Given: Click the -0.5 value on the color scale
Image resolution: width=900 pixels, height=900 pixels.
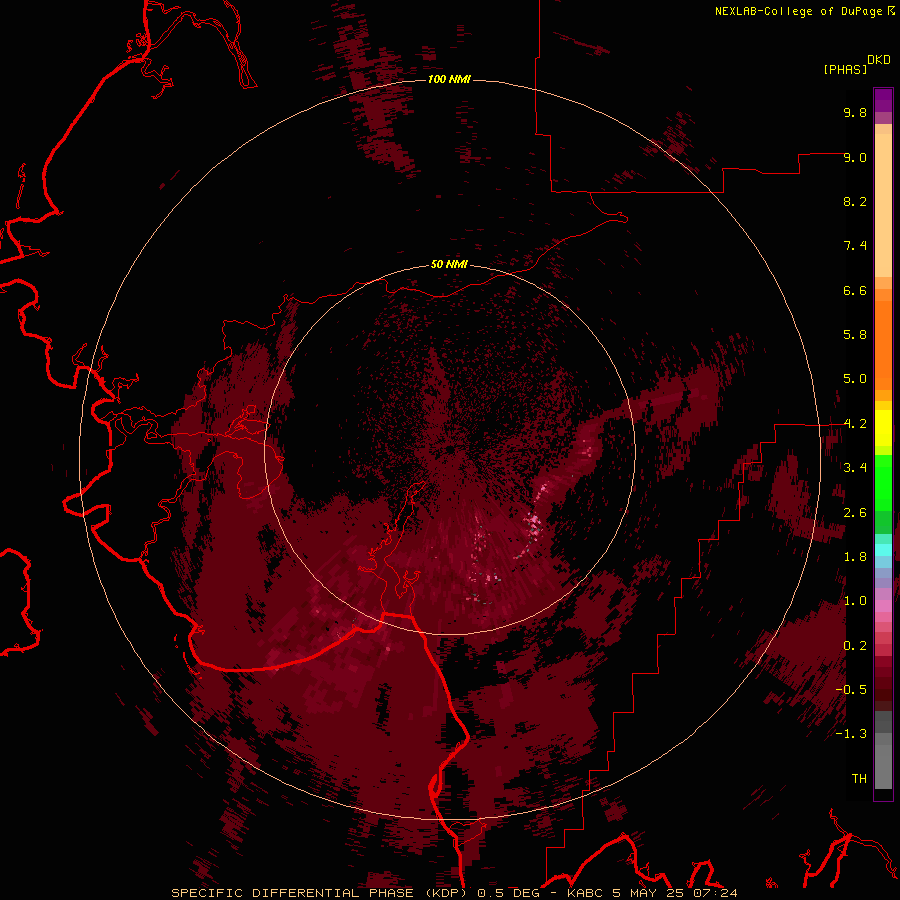Looking at the screenshot, I should pos(851,690).
